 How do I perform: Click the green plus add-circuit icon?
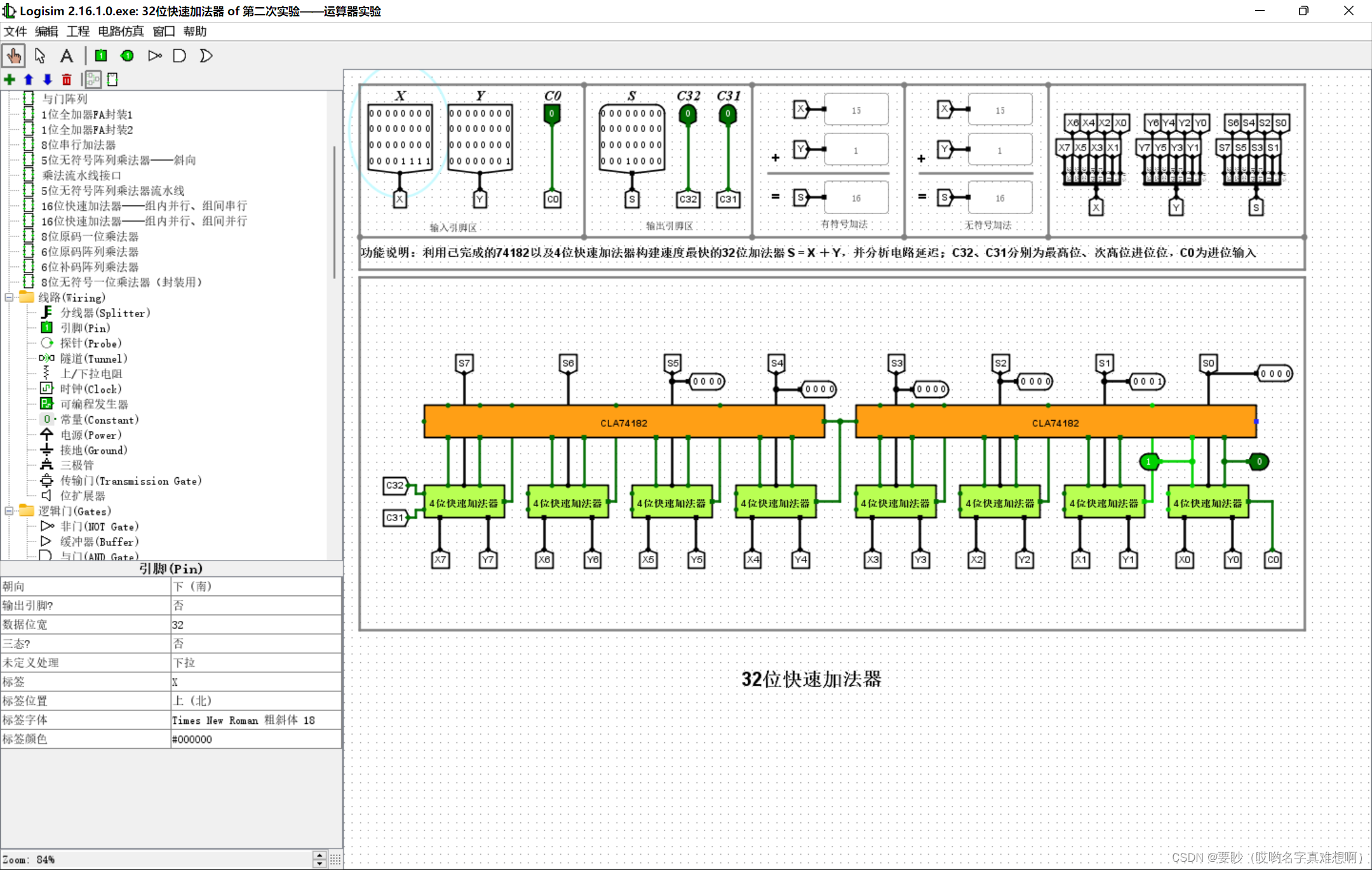click(x=10, y=79)
